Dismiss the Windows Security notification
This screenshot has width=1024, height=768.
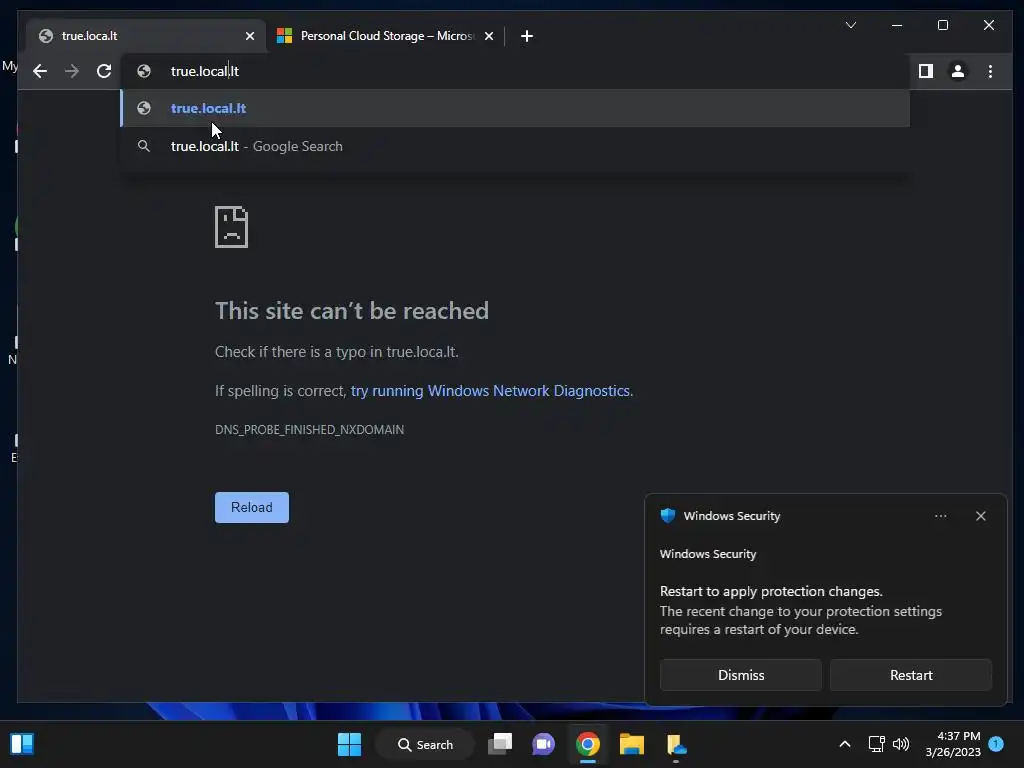pos(741,675)
